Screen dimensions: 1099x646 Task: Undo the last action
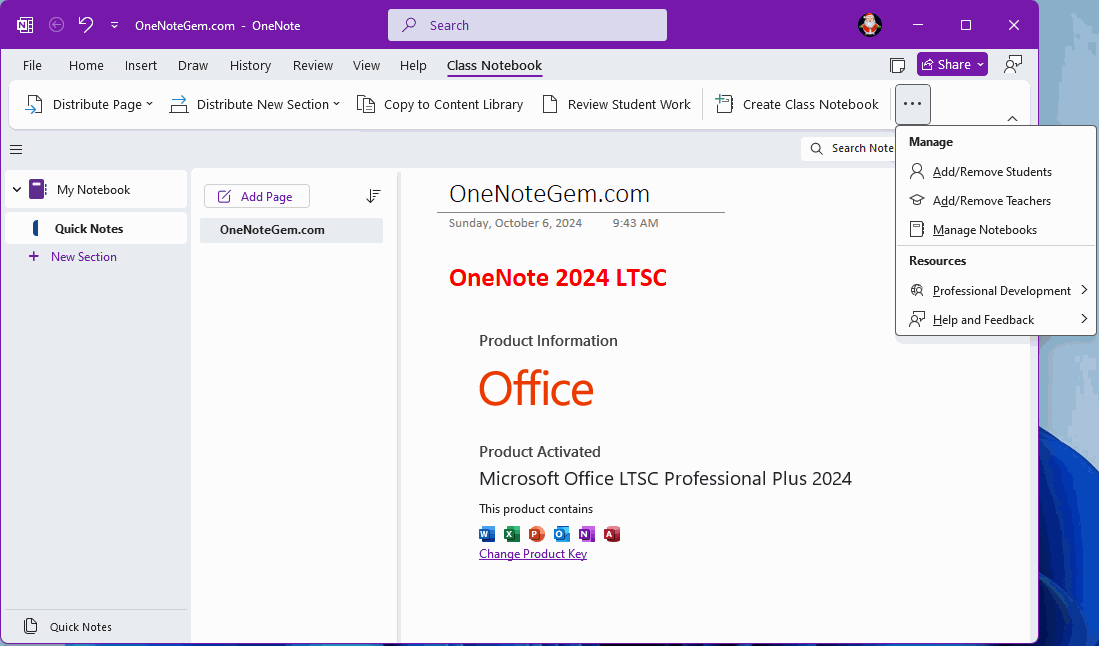click(86, 25)
